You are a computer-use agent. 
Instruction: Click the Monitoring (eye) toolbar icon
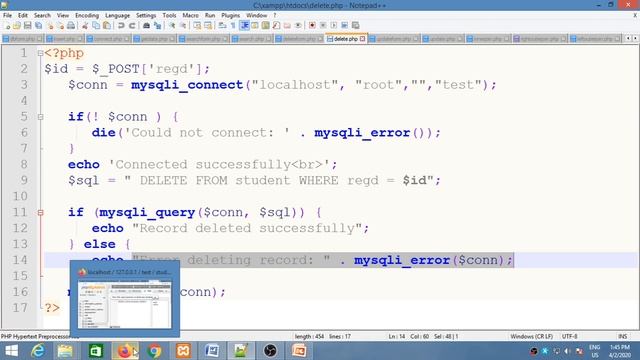298,26
